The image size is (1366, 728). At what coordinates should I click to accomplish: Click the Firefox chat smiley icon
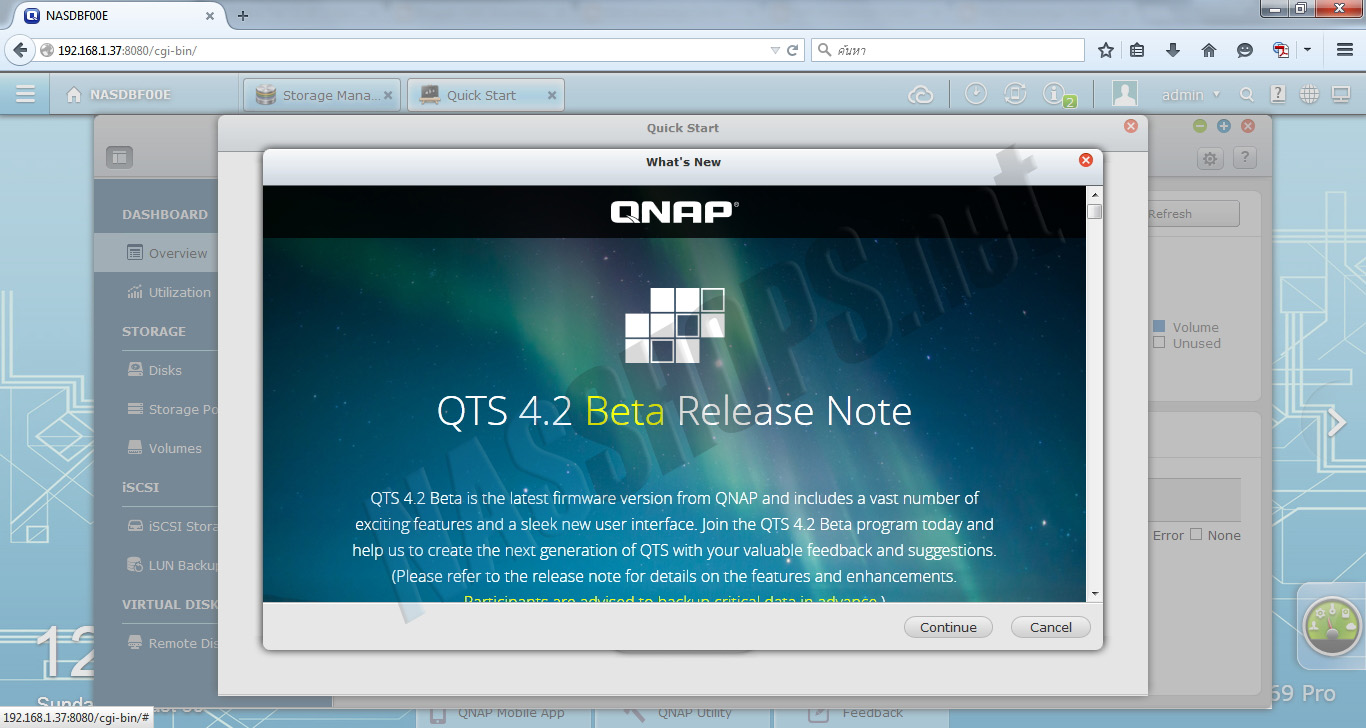1244,50
